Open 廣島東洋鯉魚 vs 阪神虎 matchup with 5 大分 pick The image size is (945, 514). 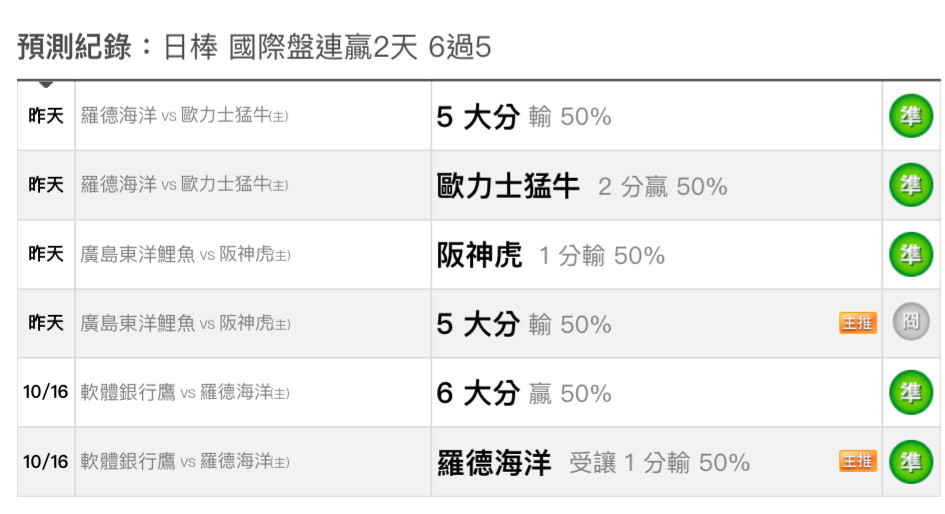(x=186, y=324)
